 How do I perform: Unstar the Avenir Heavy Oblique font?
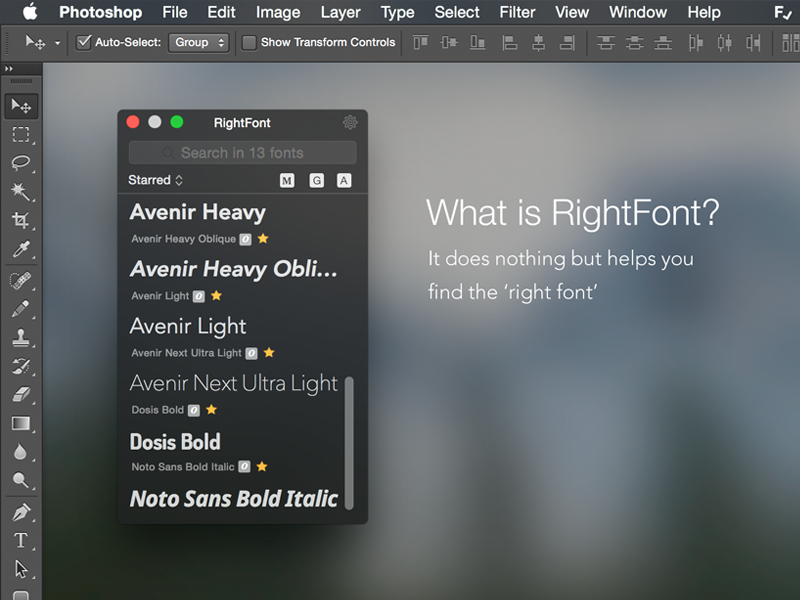pos(263,239)
